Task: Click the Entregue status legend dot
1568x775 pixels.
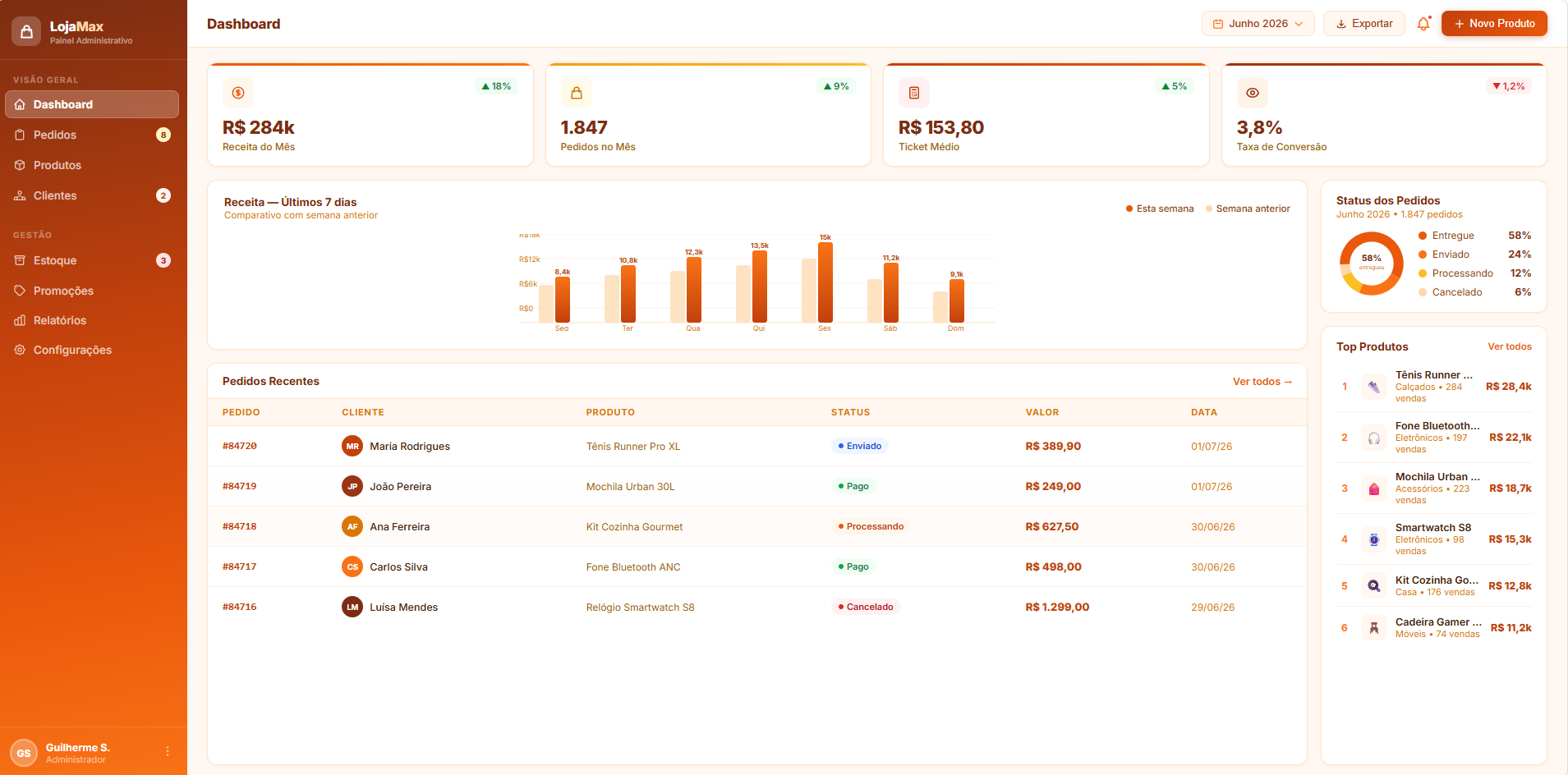Action: pos(1423,236)
